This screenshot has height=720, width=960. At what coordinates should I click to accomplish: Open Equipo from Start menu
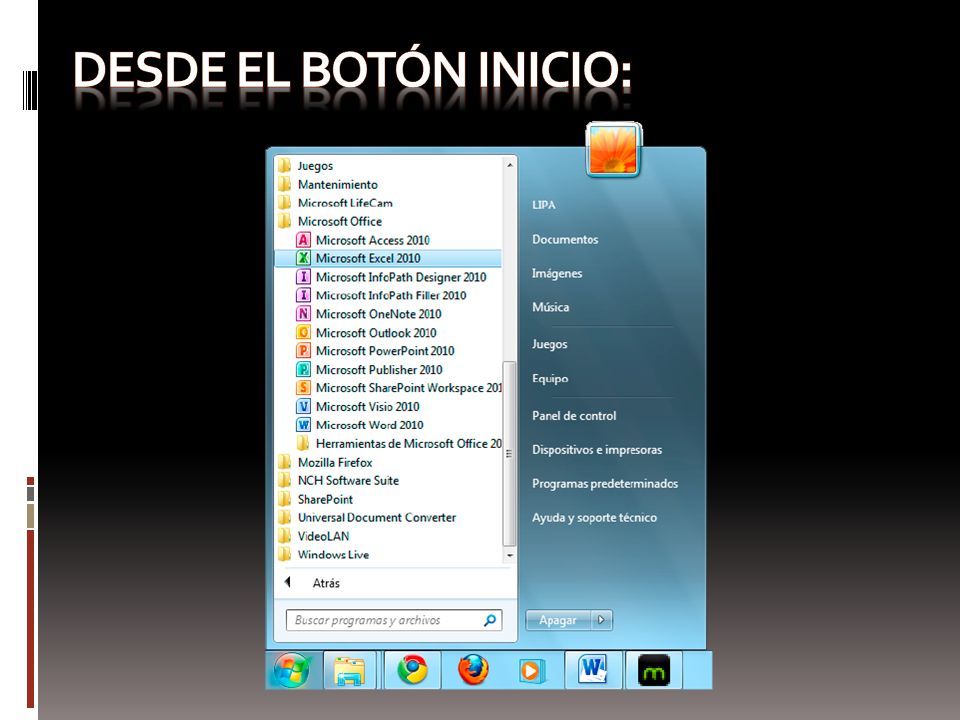(550, 378)
